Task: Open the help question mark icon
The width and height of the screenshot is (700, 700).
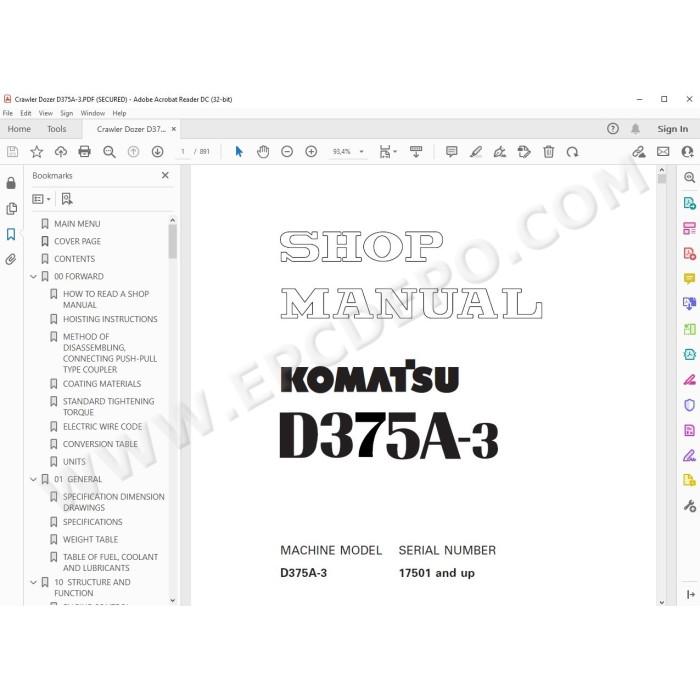Action: tap(612, 129)
